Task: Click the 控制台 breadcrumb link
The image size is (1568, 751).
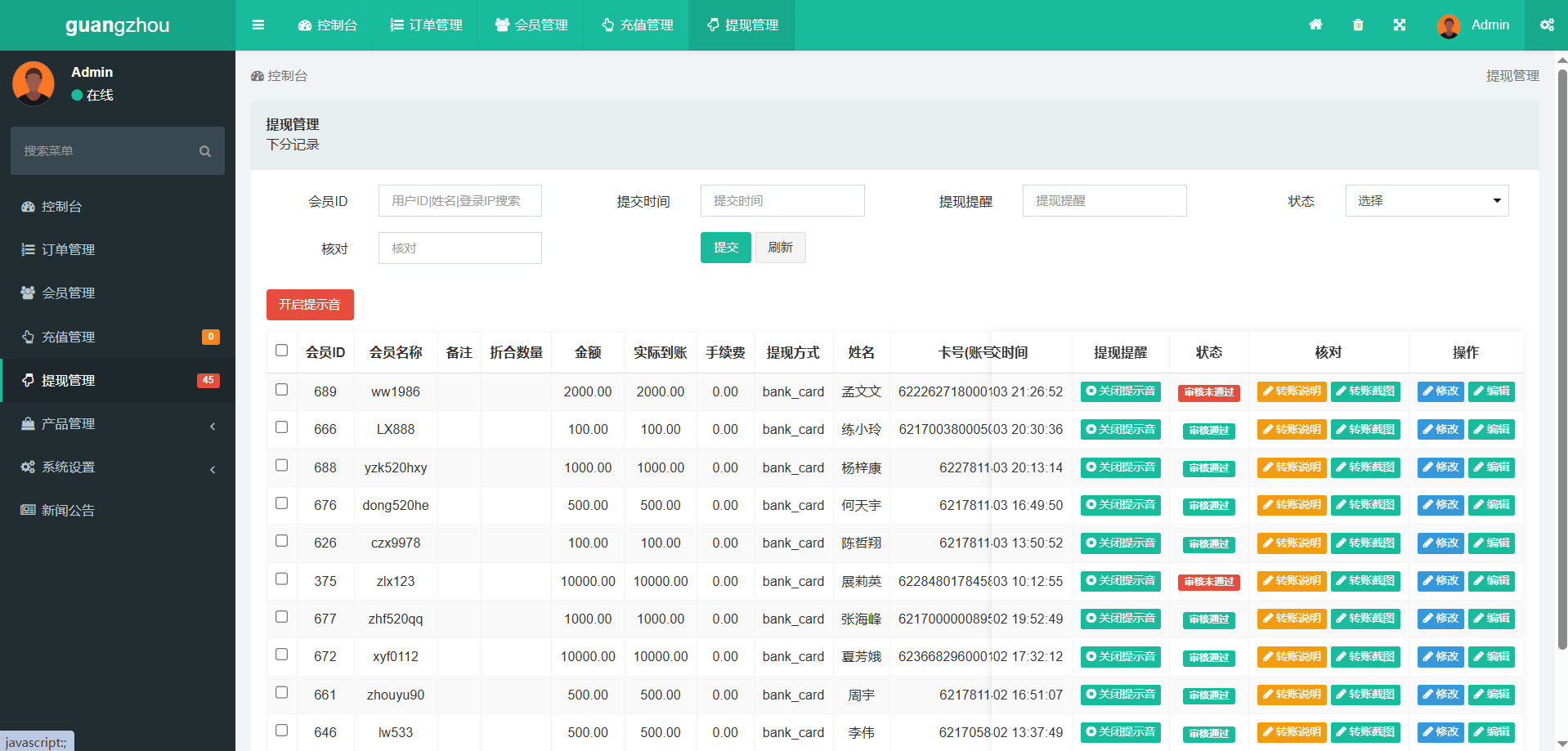Action: [280, 76]
